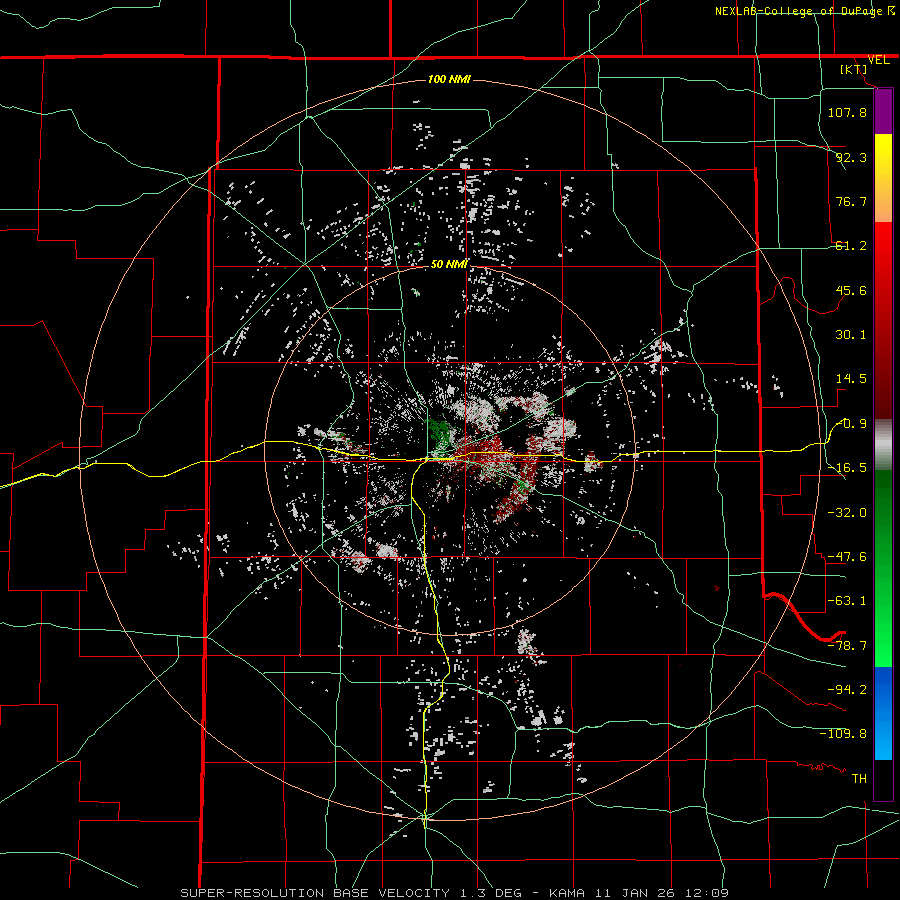Select the -63.1 scale value
The height and width of the screenshot is (900, 900).
847,601
